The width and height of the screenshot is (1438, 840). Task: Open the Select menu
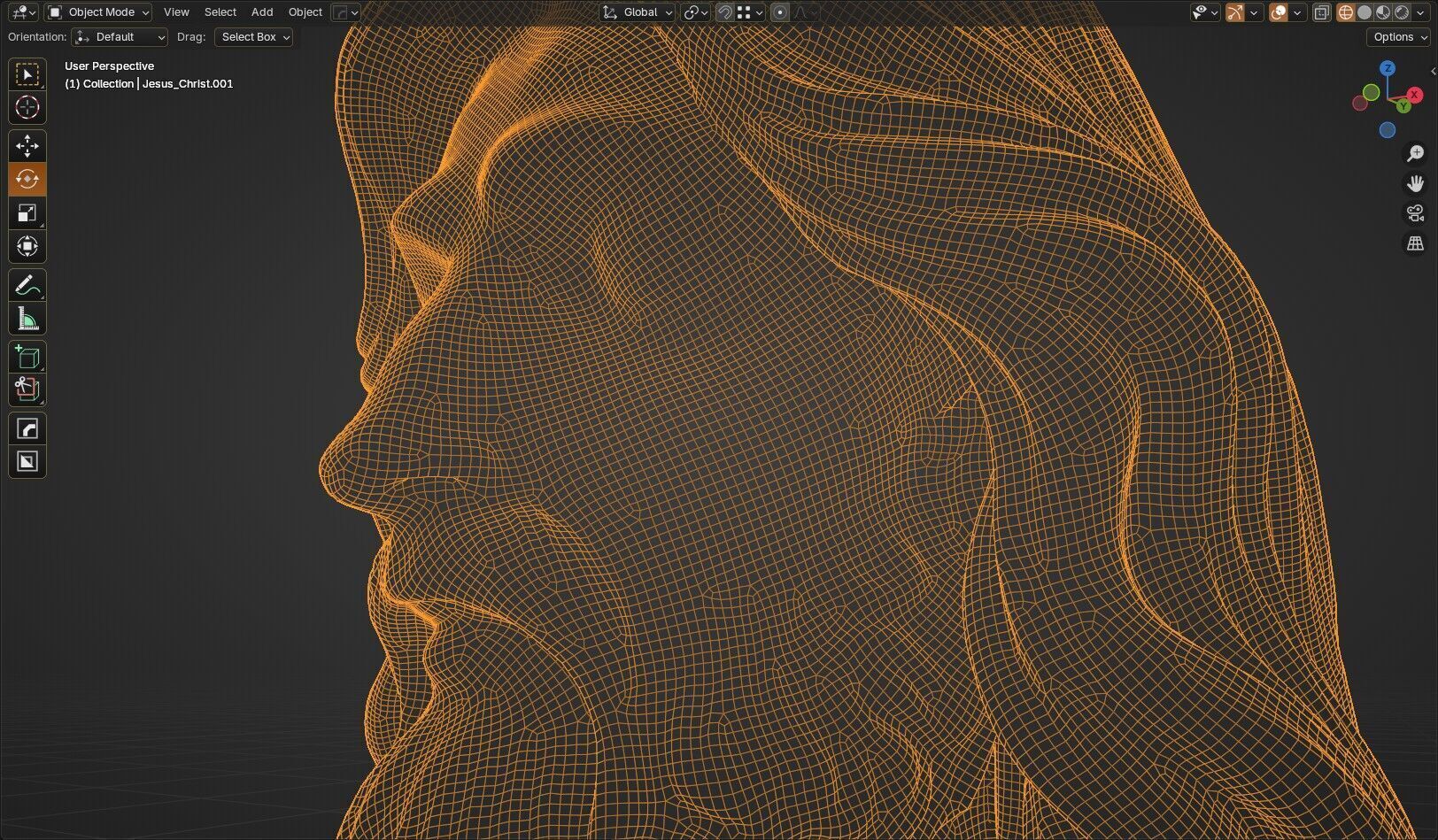[x=220, y=12]
